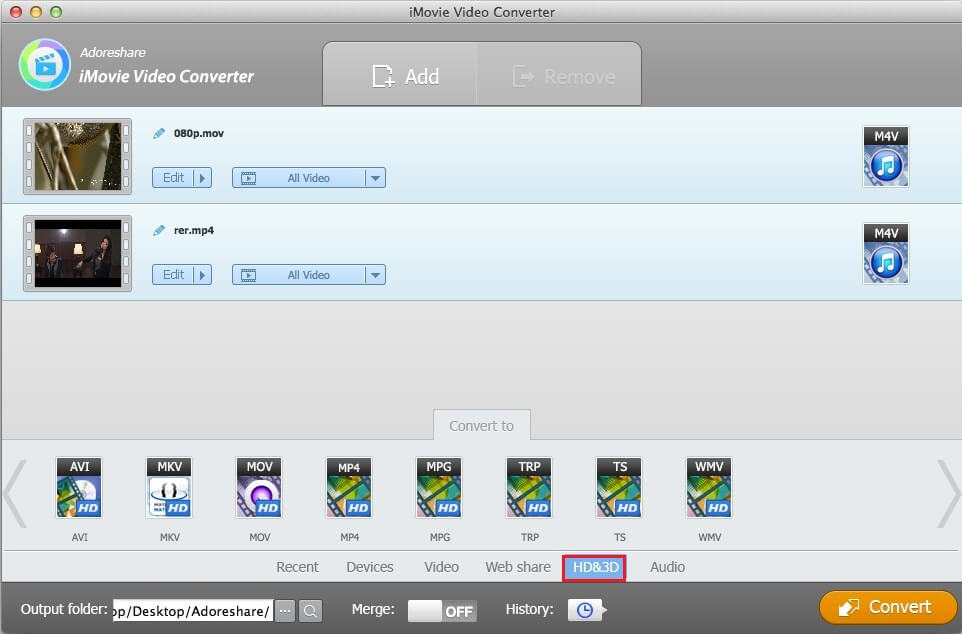
Task: Click the magnifier icon to open output folder
Action: click(x=311, y=610)
